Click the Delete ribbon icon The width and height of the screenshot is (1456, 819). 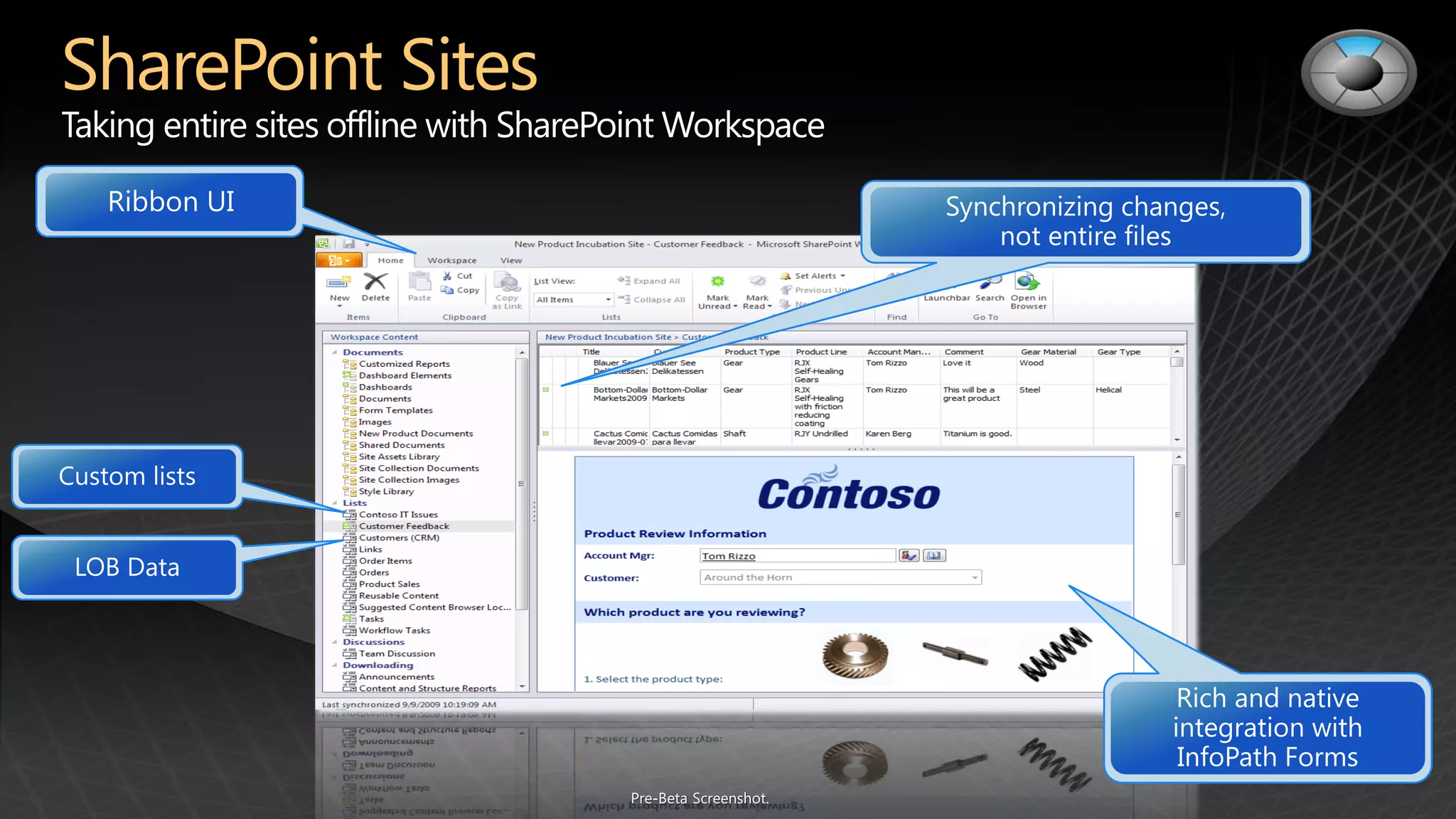pyautogui.click(x=375, y=282)
